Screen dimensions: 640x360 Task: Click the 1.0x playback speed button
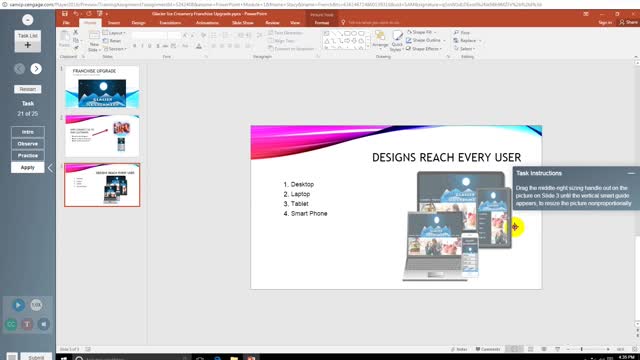36,305
